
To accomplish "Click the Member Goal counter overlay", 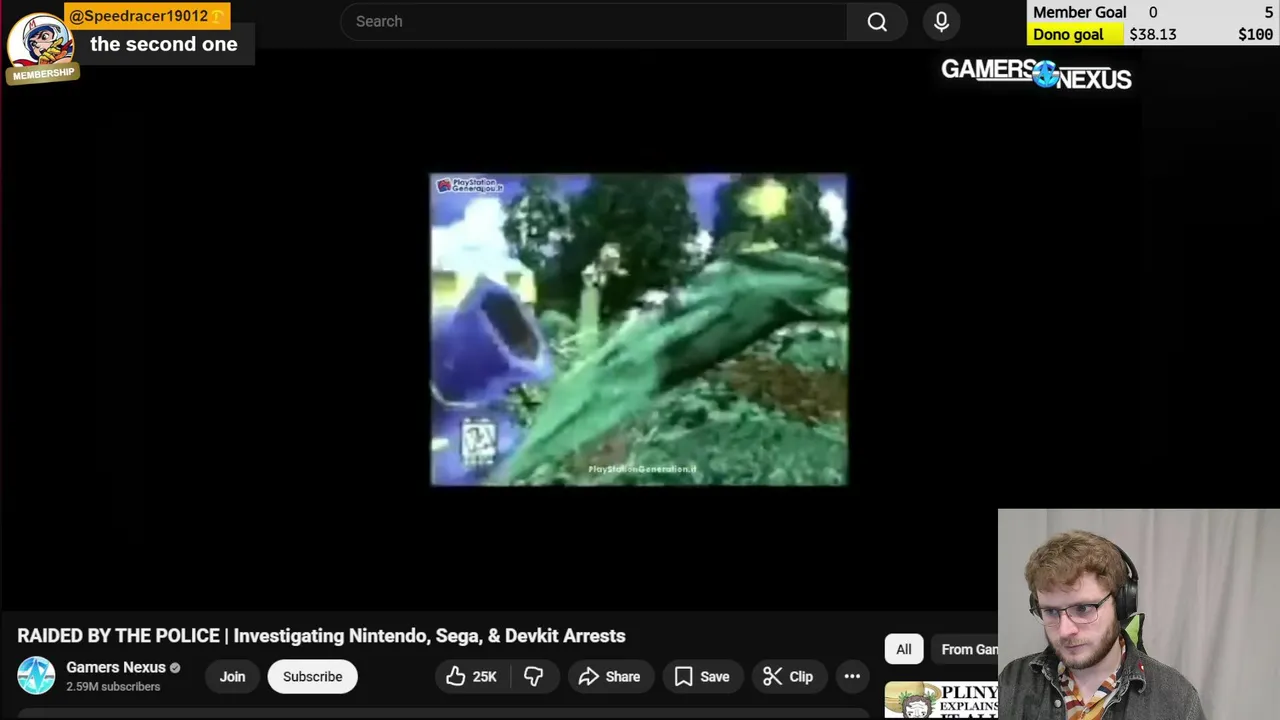I will click(x=1153, y=12).
